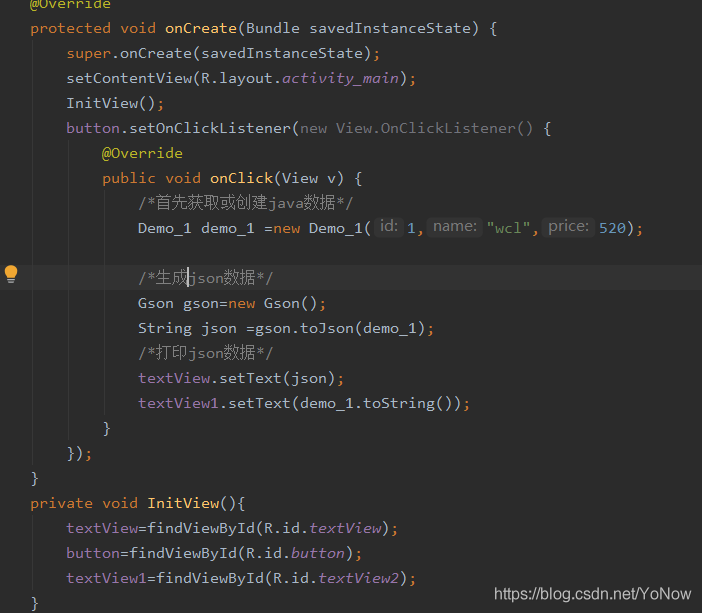The width and height of the screenshot is (702, 613).
Task: Click the value 520 in constructor
Action: click(612, 228)
